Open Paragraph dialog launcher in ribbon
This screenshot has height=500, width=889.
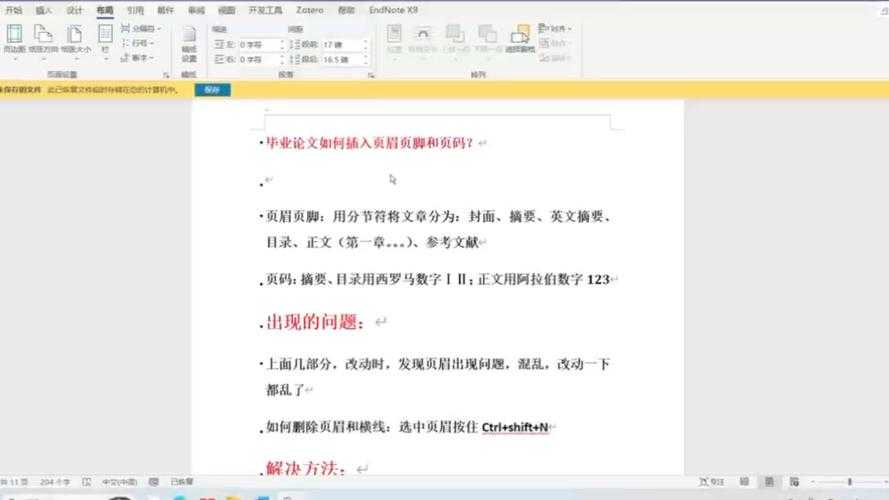point(371,75)
